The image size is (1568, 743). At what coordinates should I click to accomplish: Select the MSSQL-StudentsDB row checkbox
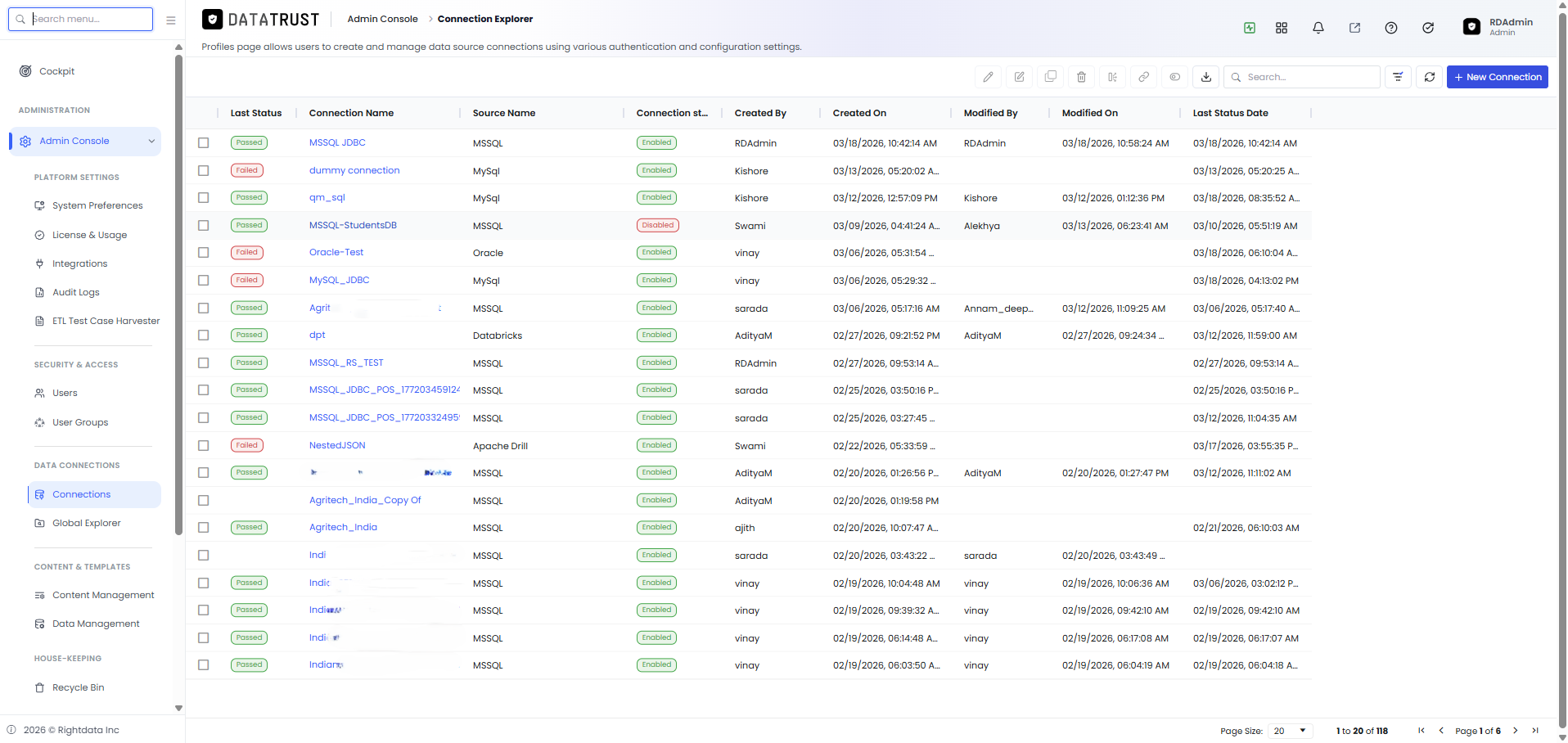point(204,226)
